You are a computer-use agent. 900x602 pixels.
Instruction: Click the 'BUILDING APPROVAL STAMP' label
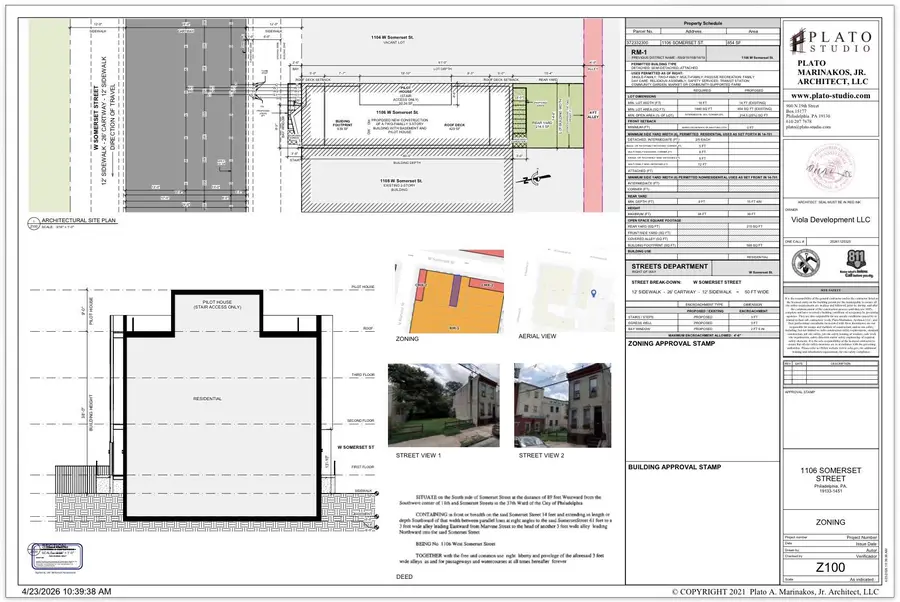click(674, 467)
